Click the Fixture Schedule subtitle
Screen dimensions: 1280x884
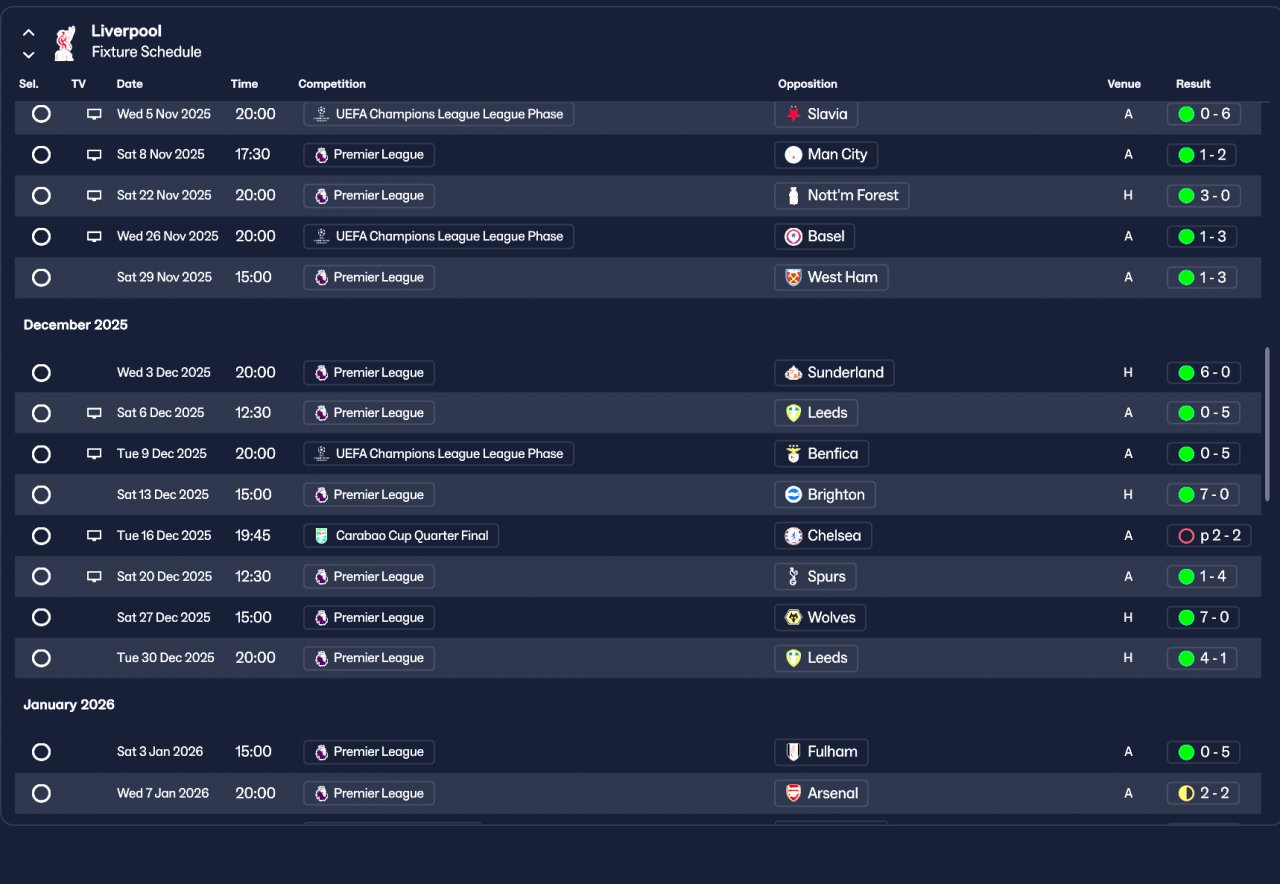146,52
